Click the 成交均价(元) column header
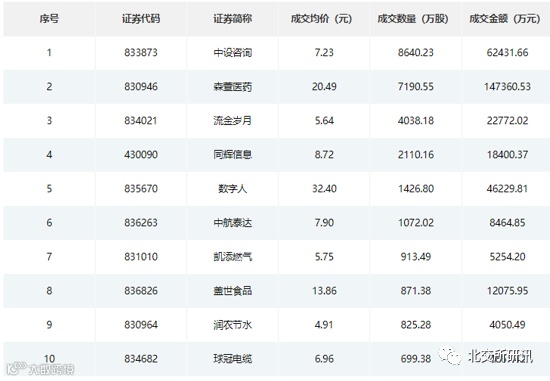The image size is (550, 381). (x=321, y=19)
